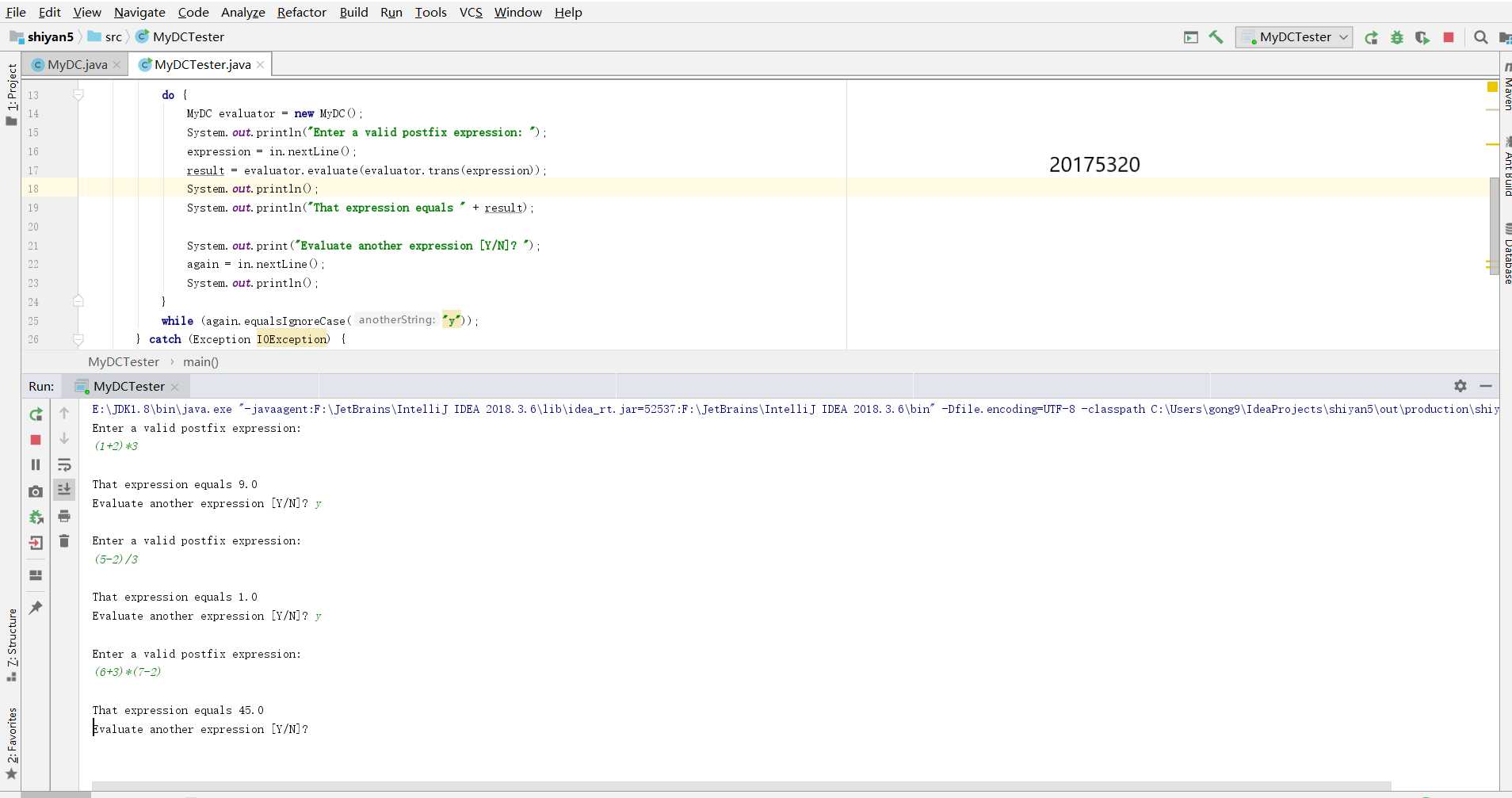Viewport: 1512px width, 798px height.
Task: Pause output in the Run panel
Action: [36, 465]
